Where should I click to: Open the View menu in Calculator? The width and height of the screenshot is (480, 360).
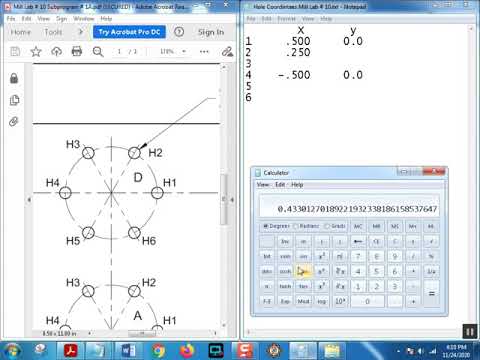point(263,184)
